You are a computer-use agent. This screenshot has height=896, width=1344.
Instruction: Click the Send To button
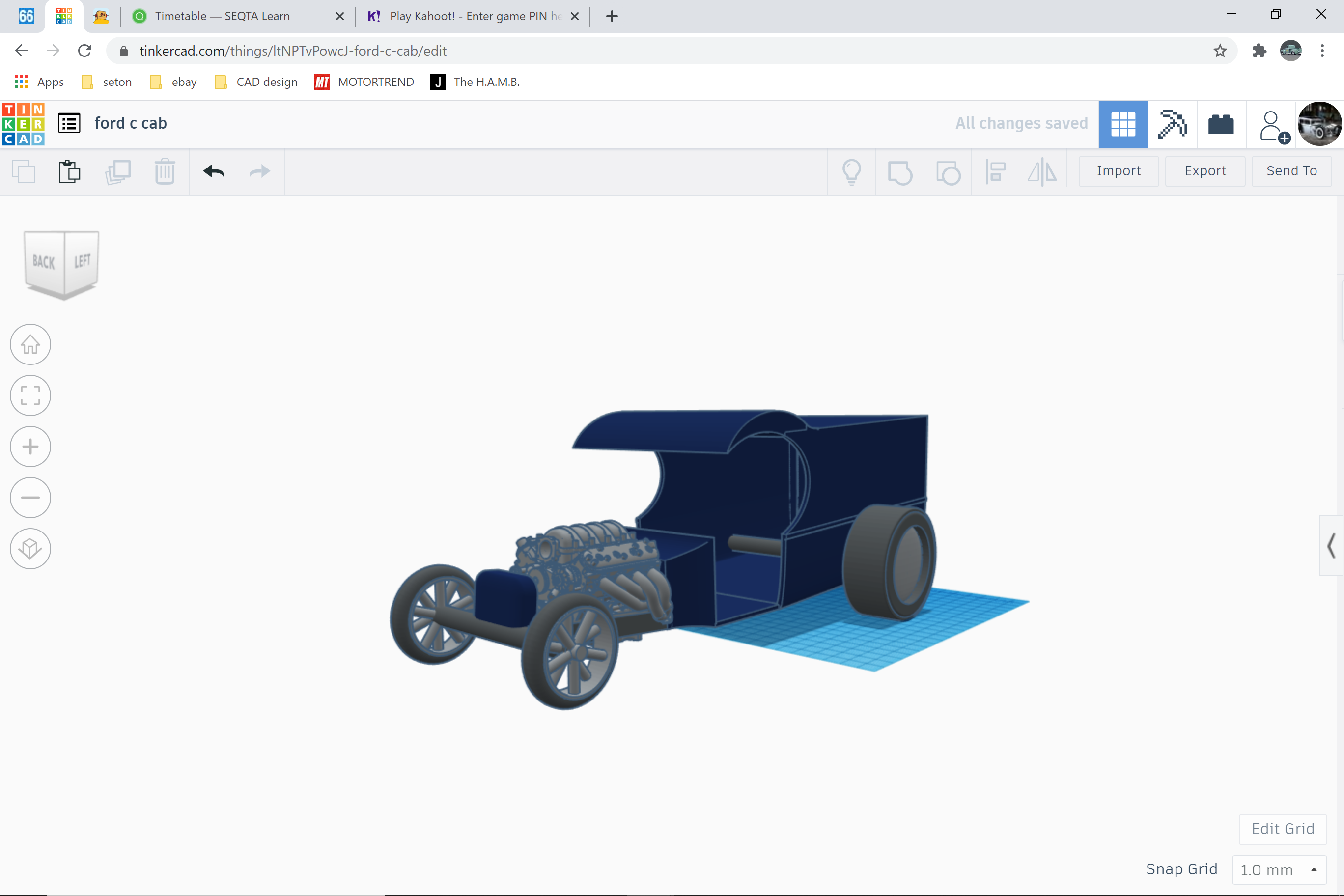1291,171
